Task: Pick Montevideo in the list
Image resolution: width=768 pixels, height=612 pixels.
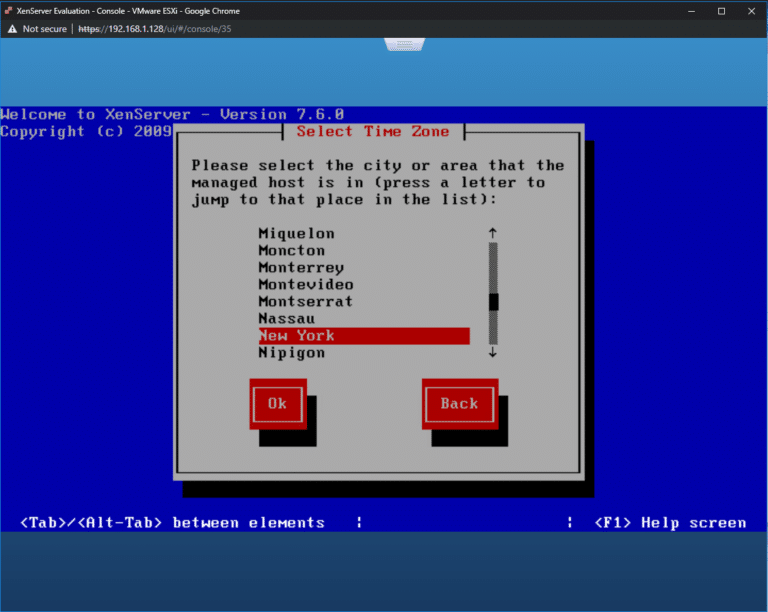Action: (x=306, y=284)
